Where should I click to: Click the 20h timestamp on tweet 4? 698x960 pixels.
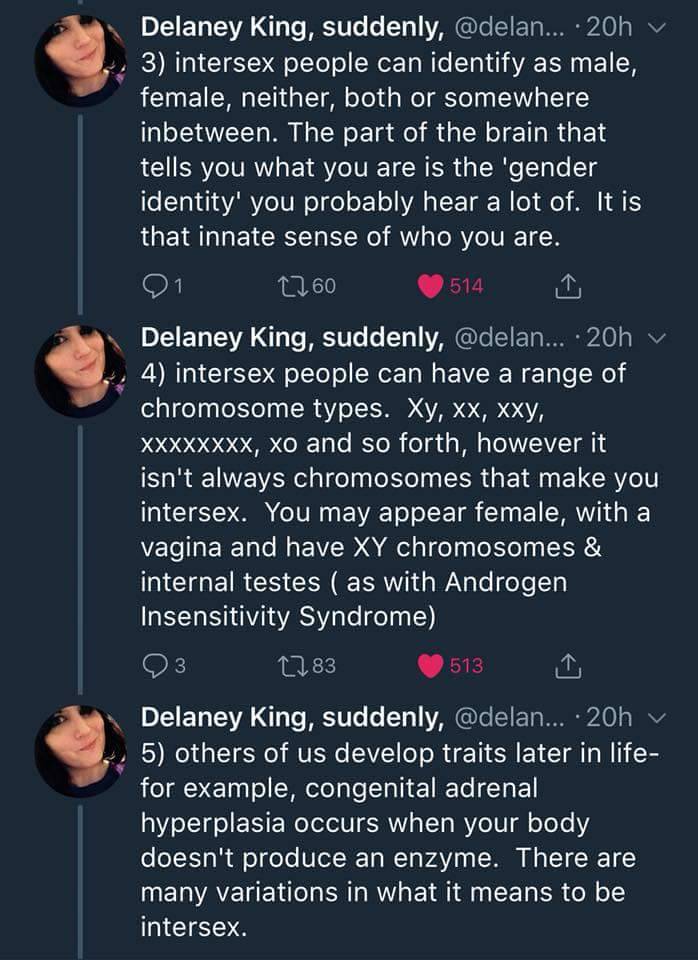610,338
